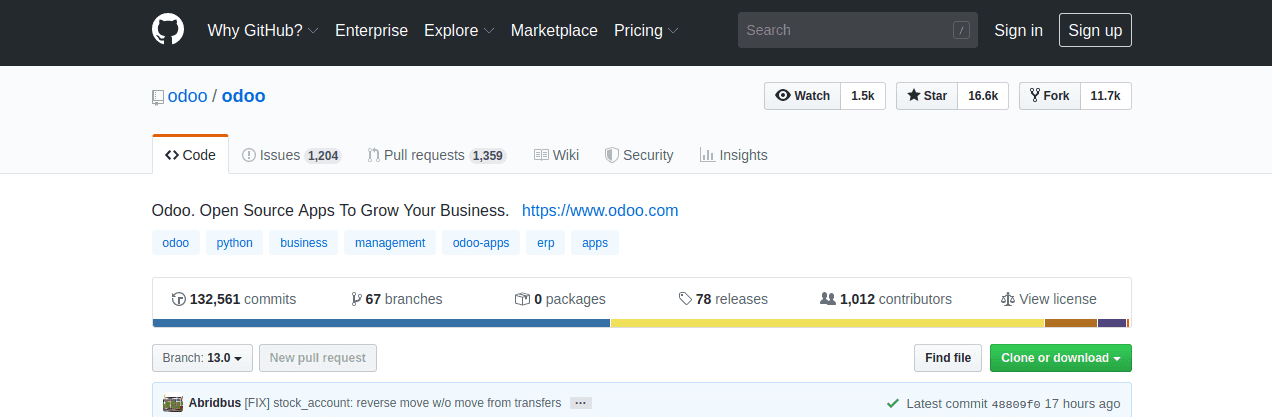Click the management topic tag
The width and height of the screenshot is (1272, 417).
pos(390,243)
